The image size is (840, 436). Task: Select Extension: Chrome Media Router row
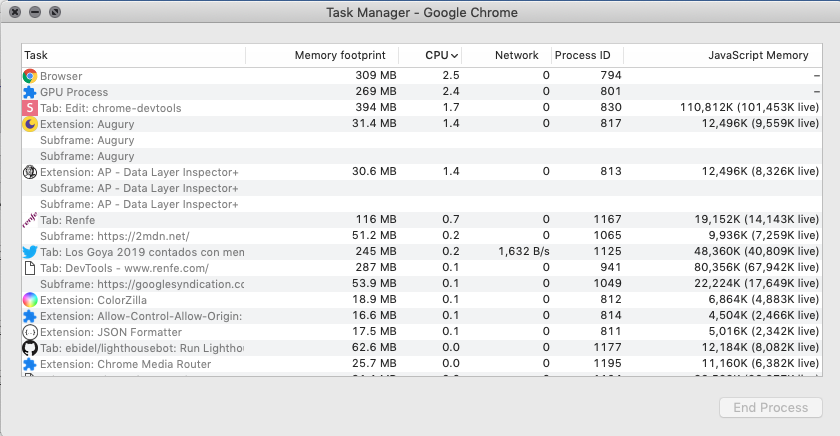coord(422,364)
